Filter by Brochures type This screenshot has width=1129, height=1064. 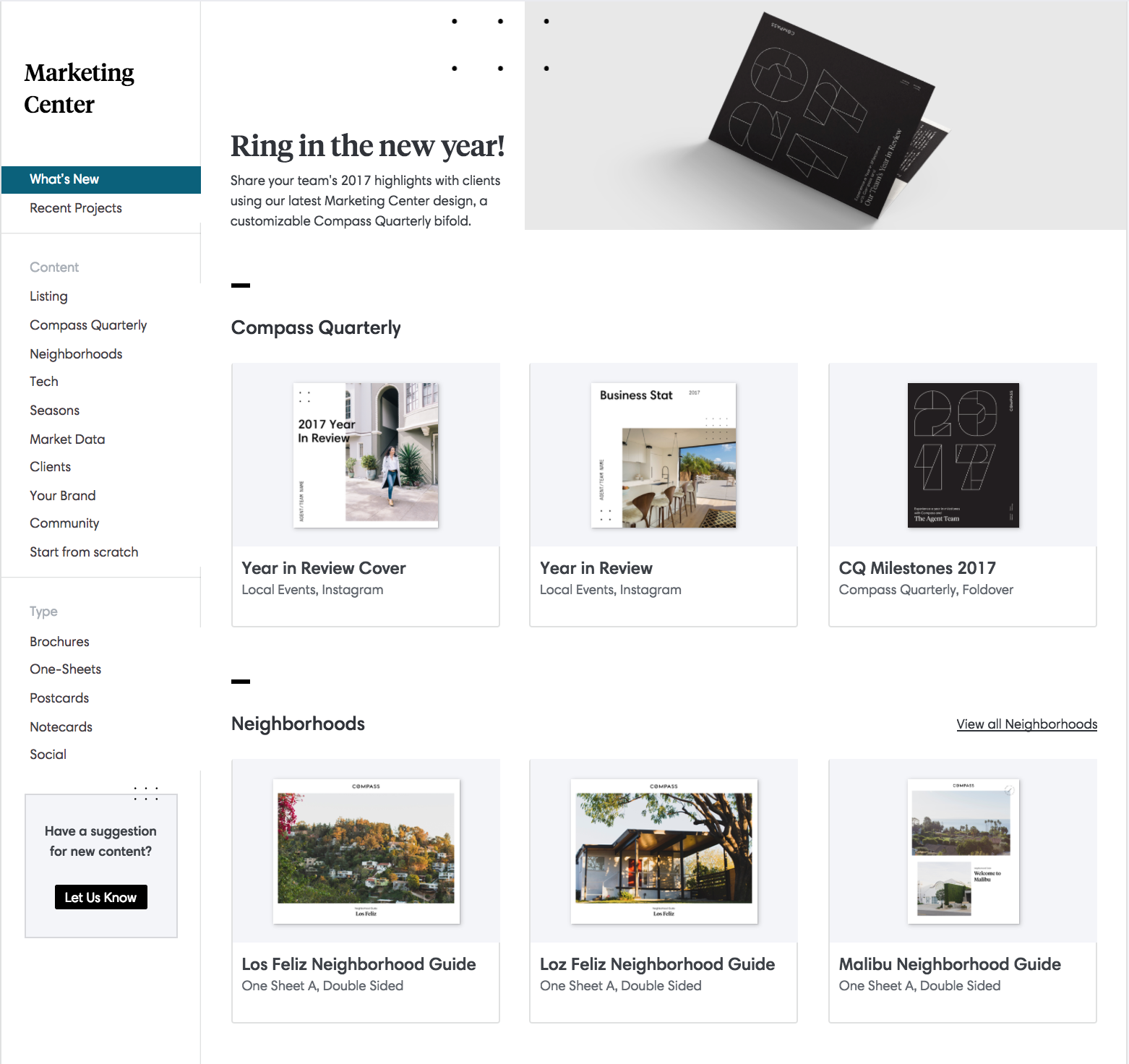click(59, 642)
